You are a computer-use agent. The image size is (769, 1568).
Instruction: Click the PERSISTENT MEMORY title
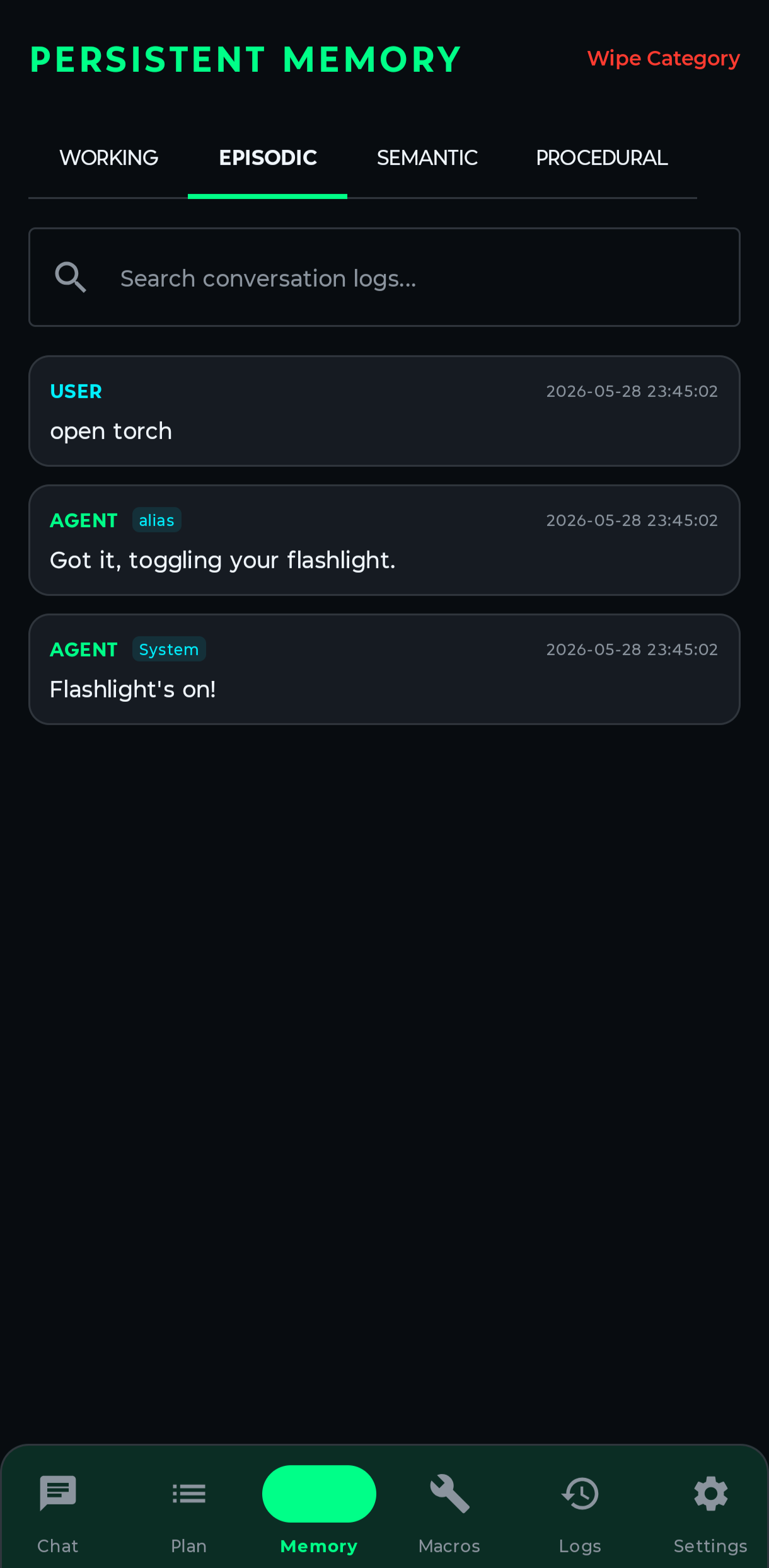(245, 60)
